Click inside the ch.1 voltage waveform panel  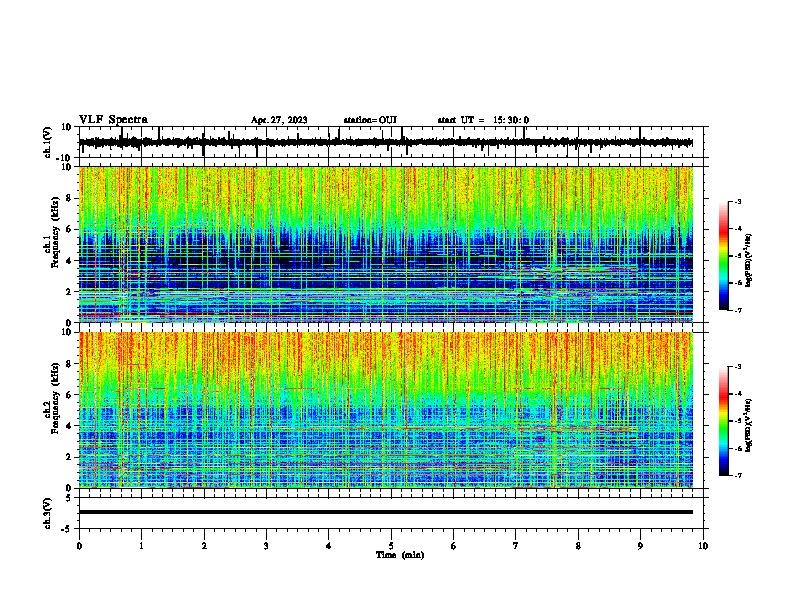click(393, 142)
